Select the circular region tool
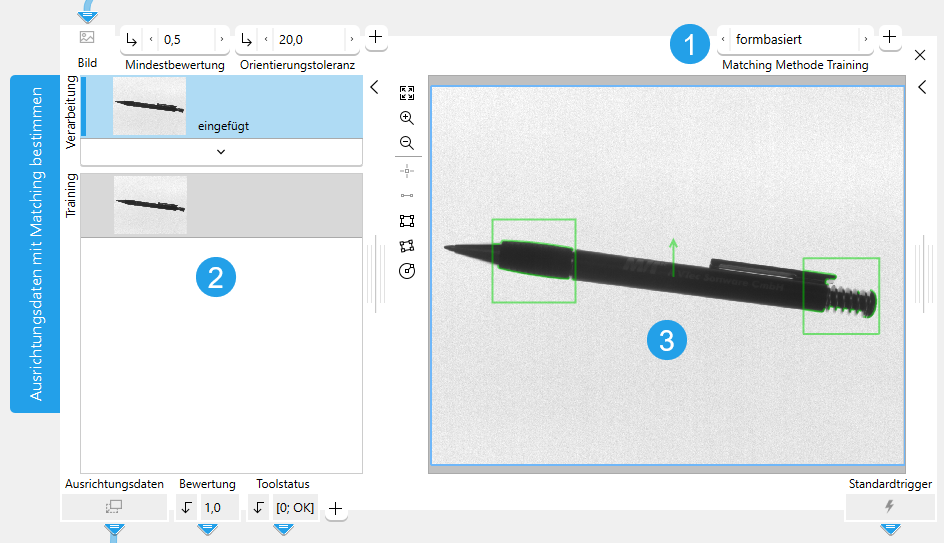 [x=407, y=271]
